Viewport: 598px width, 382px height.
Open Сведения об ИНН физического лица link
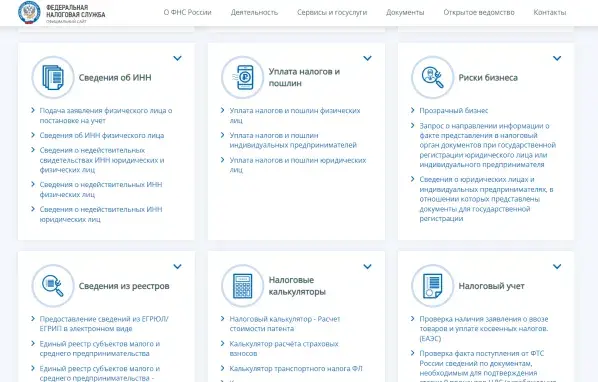pos(102,135)
